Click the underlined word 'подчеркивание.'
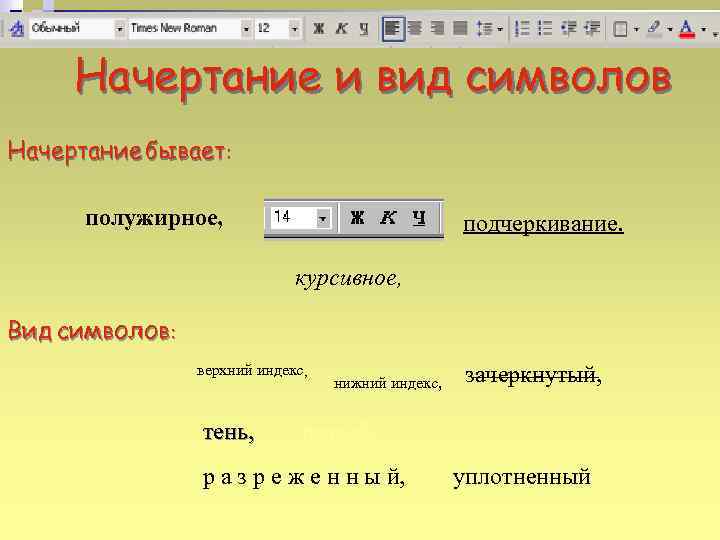720x540 pixels. click(543, 224)
